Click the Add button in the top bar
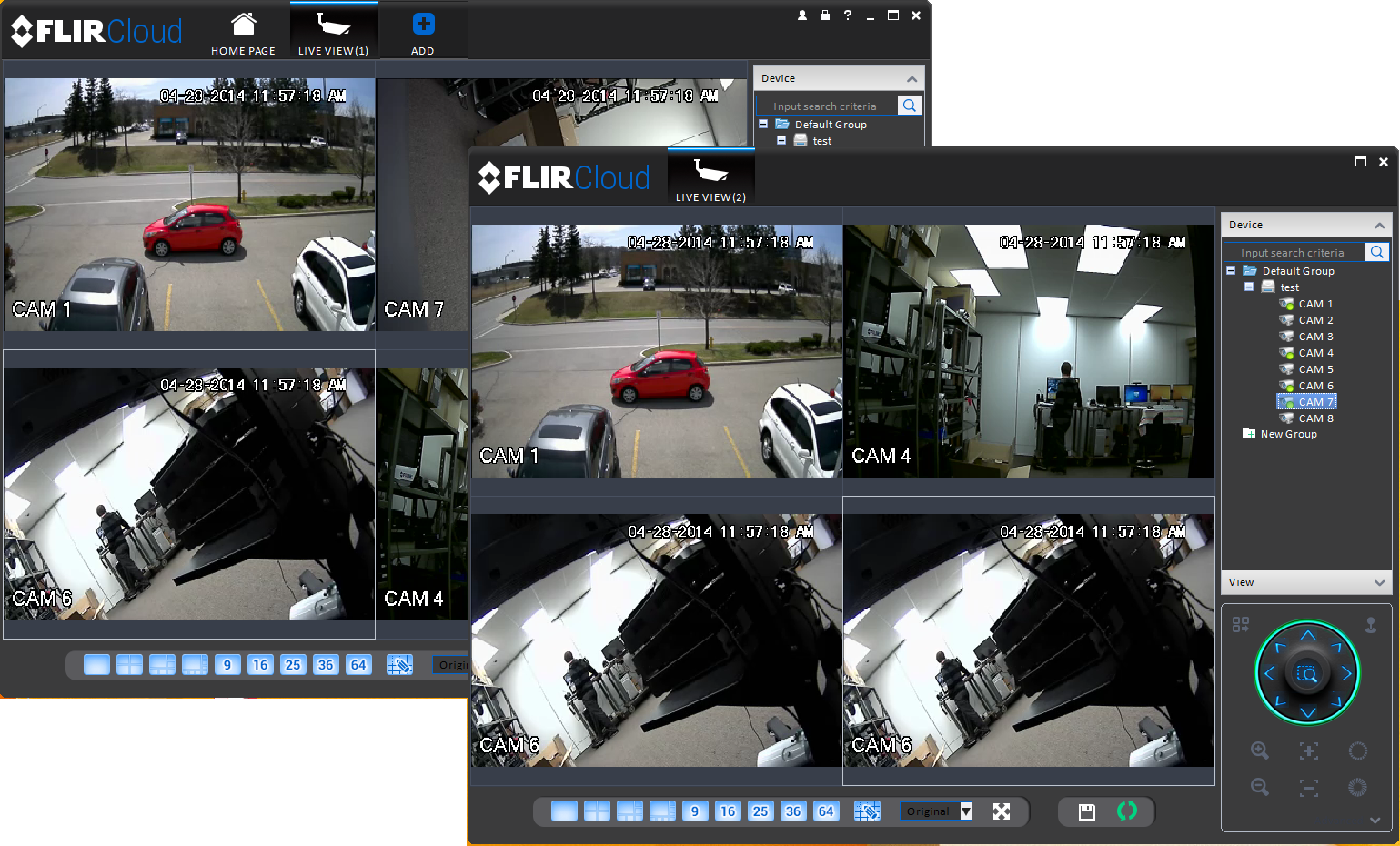 pos(423,33)
